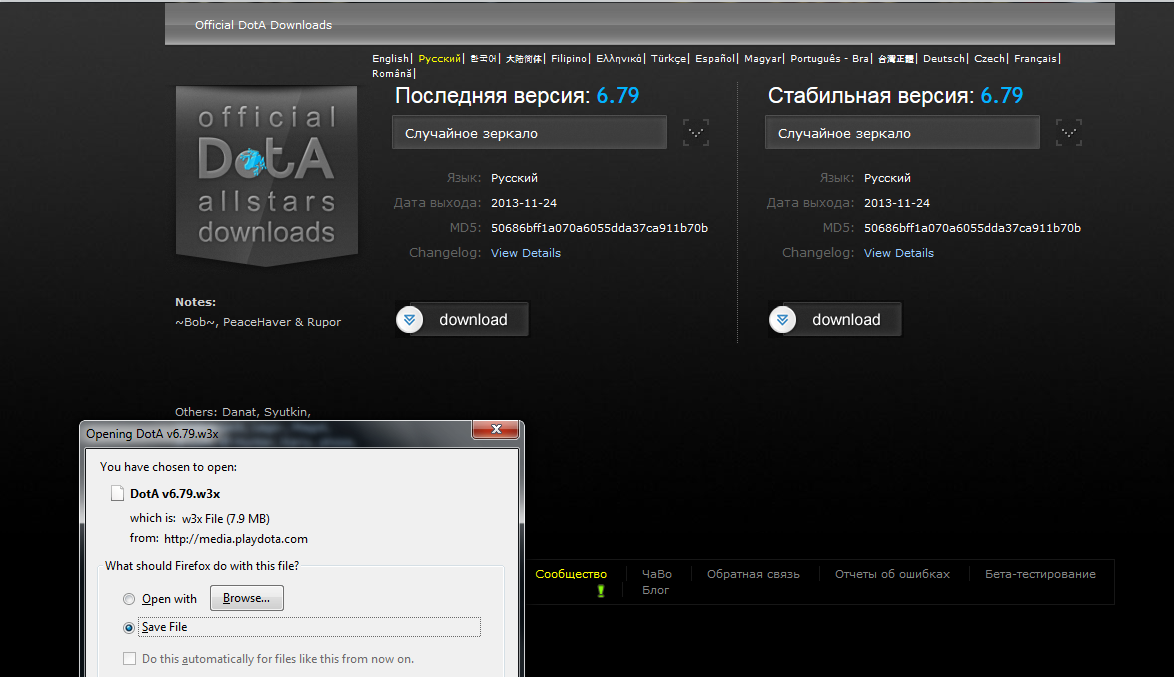Switch language to Română

(x=392, y=73)
